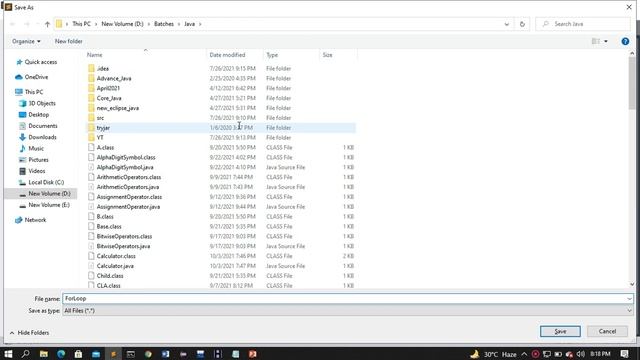Select the Batches breadcrumb segment

tap(164, 24)
